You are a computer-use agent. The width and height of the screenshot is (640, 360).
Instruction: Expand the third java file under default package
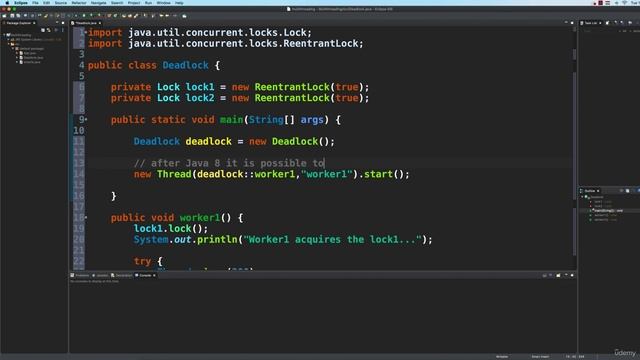[x=17, y=62]
